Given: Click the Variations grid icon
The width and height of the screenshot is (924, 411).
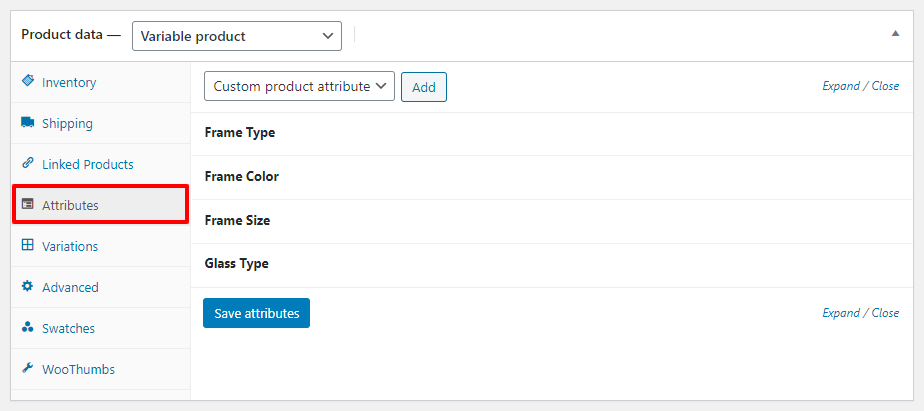Looking at the screenshot, I should coord(28,245).
